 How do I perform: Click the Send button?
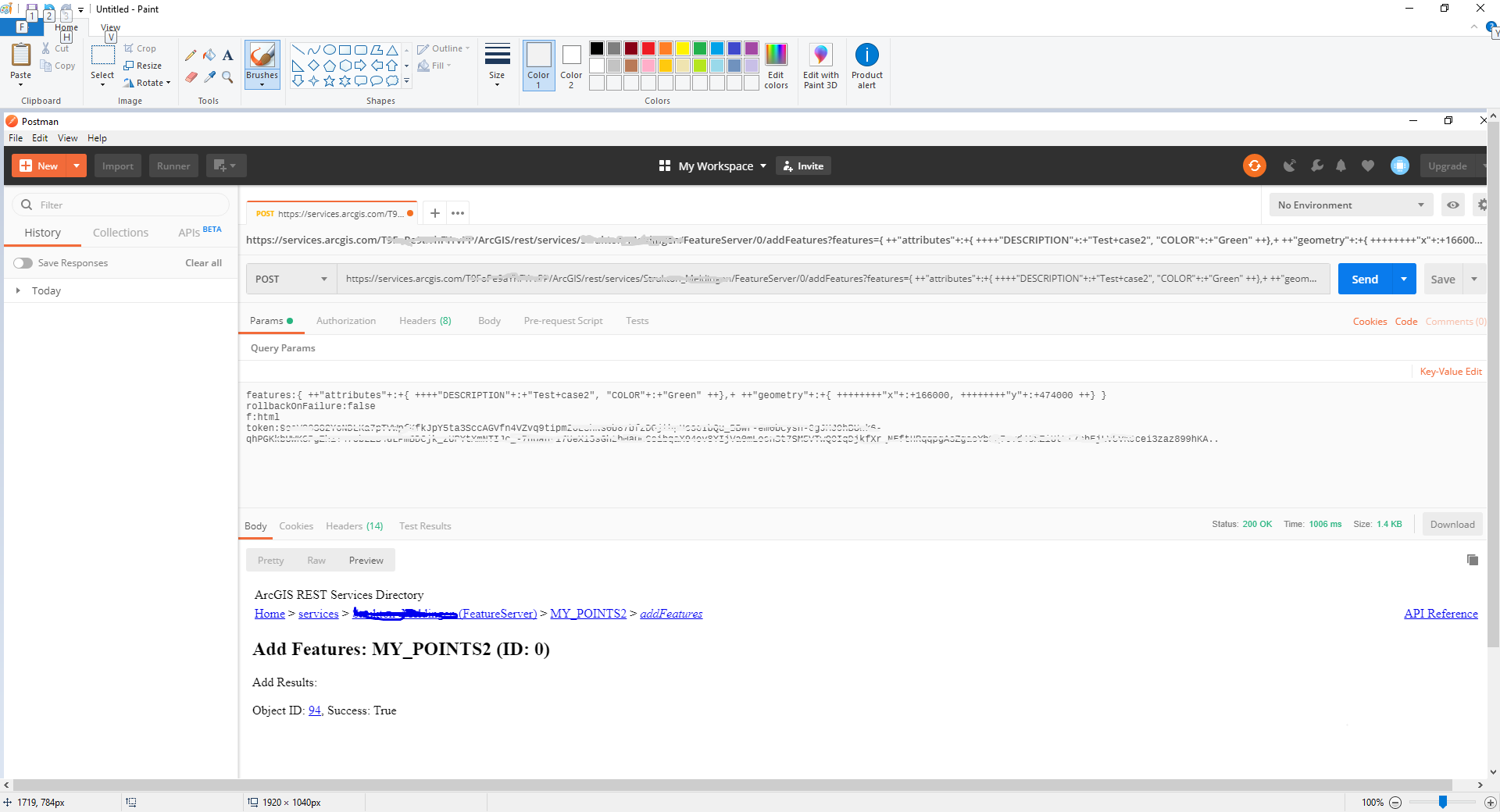[x=1365, y=279]
